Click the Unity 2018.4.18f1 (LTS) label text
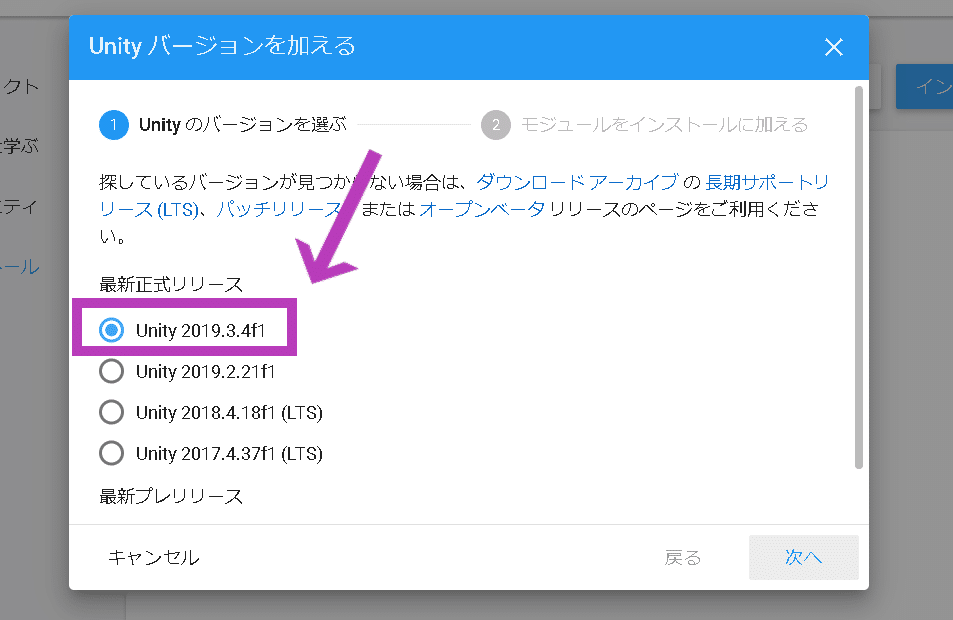Image resolution: width=953 pixels, height=620 pixels. click(229, 413)
